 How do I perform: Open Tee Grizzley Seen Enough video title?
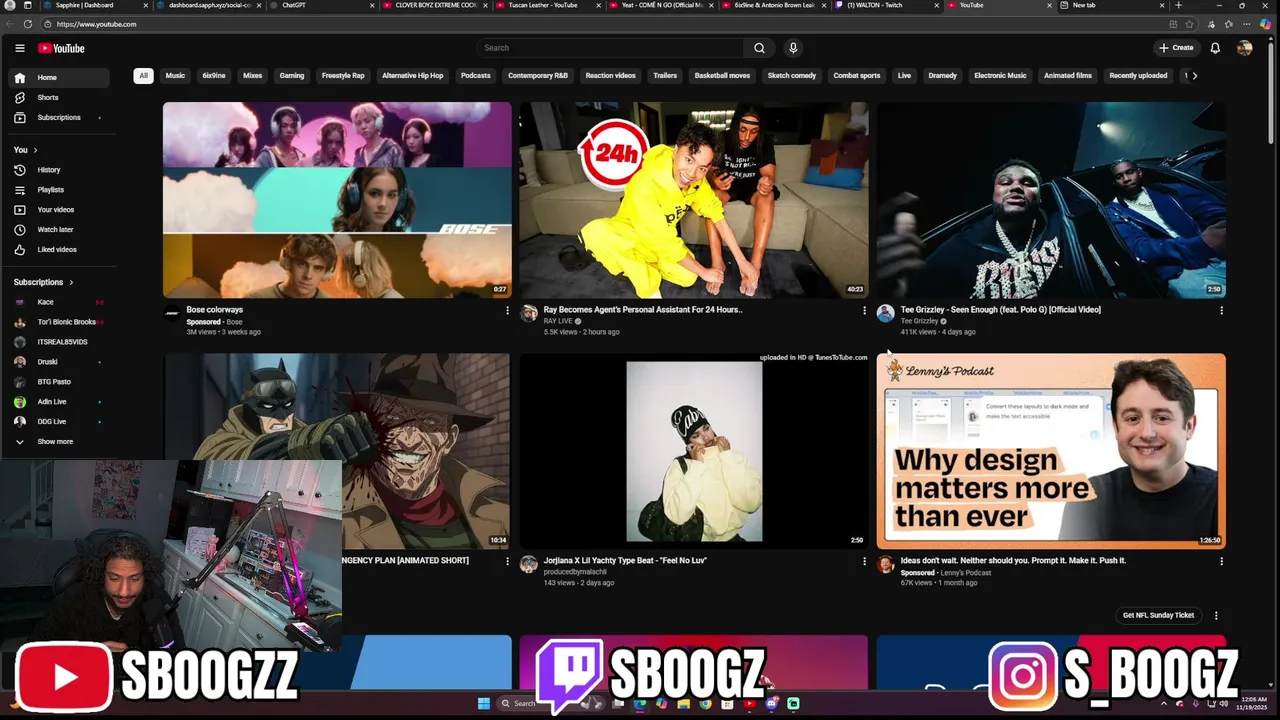coord(1000,310)
